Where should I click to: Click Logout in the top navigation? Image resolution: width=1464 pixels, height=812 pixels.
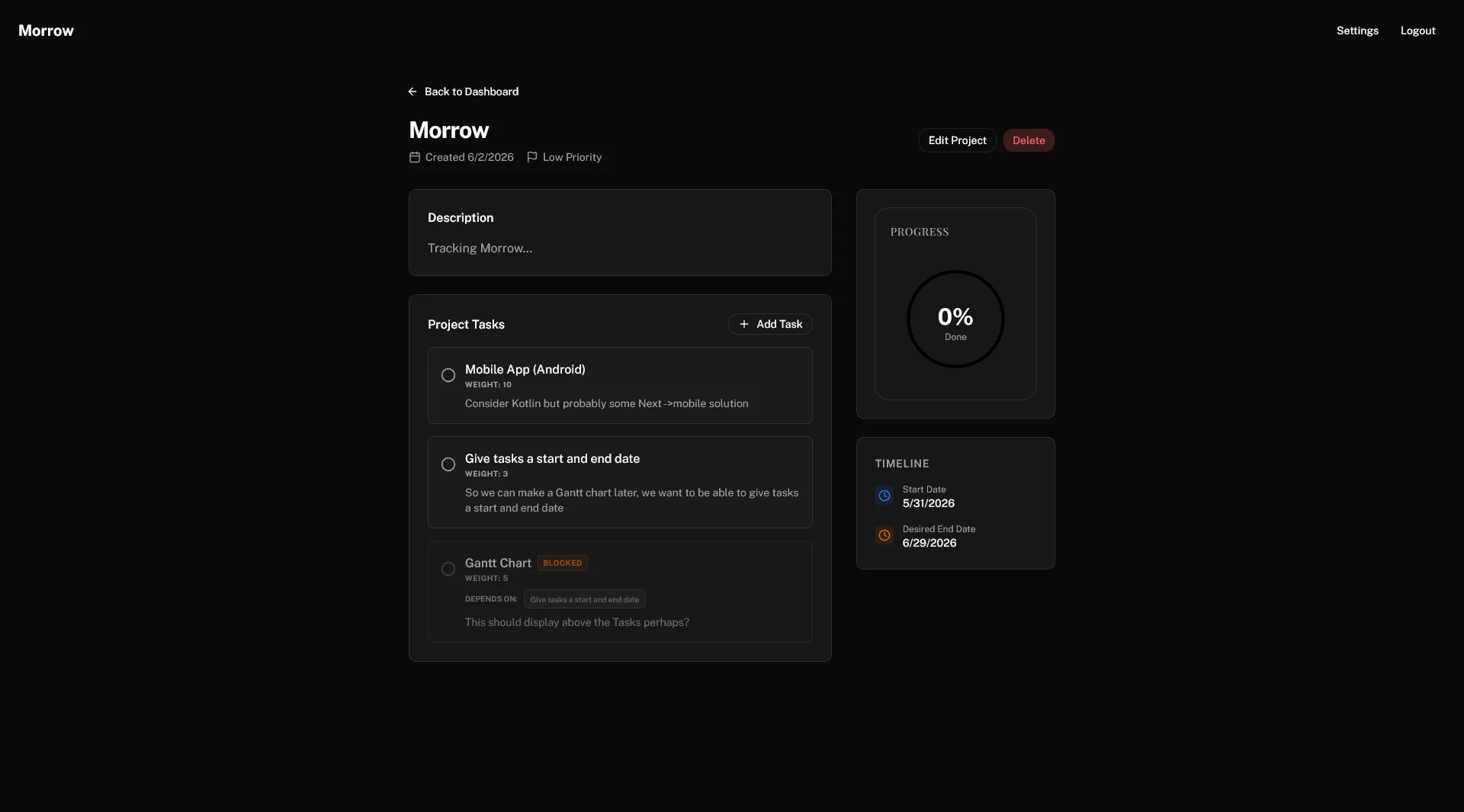(1417, 30)
